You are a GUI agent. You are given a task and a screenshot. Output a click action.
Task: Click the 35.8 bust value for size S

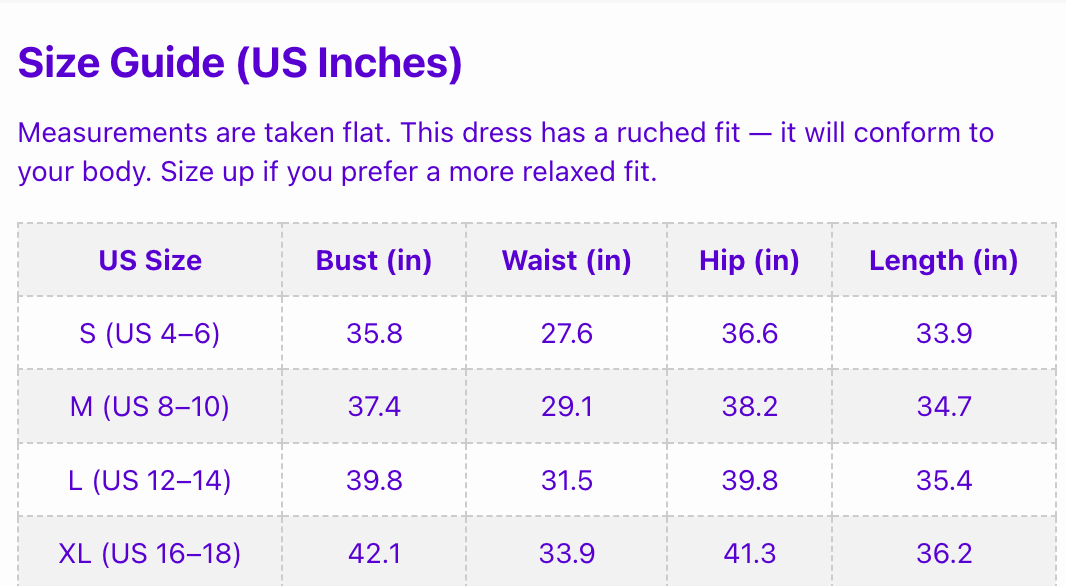374,333
